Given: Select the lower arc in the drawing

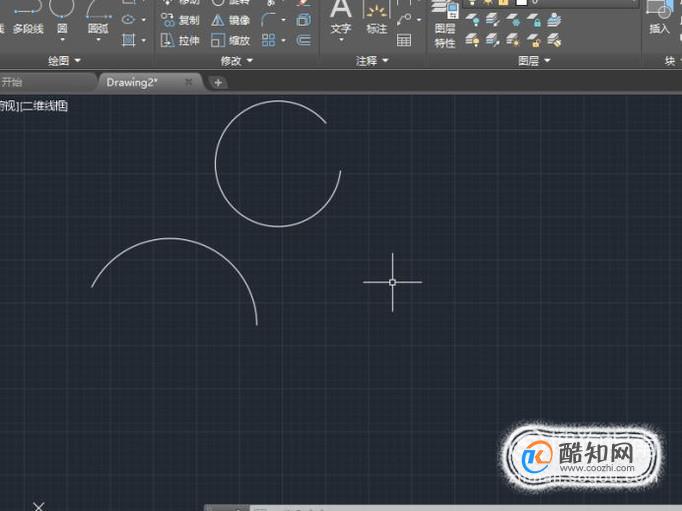Looking at the screenshot, I should click(x=171, y=239).
